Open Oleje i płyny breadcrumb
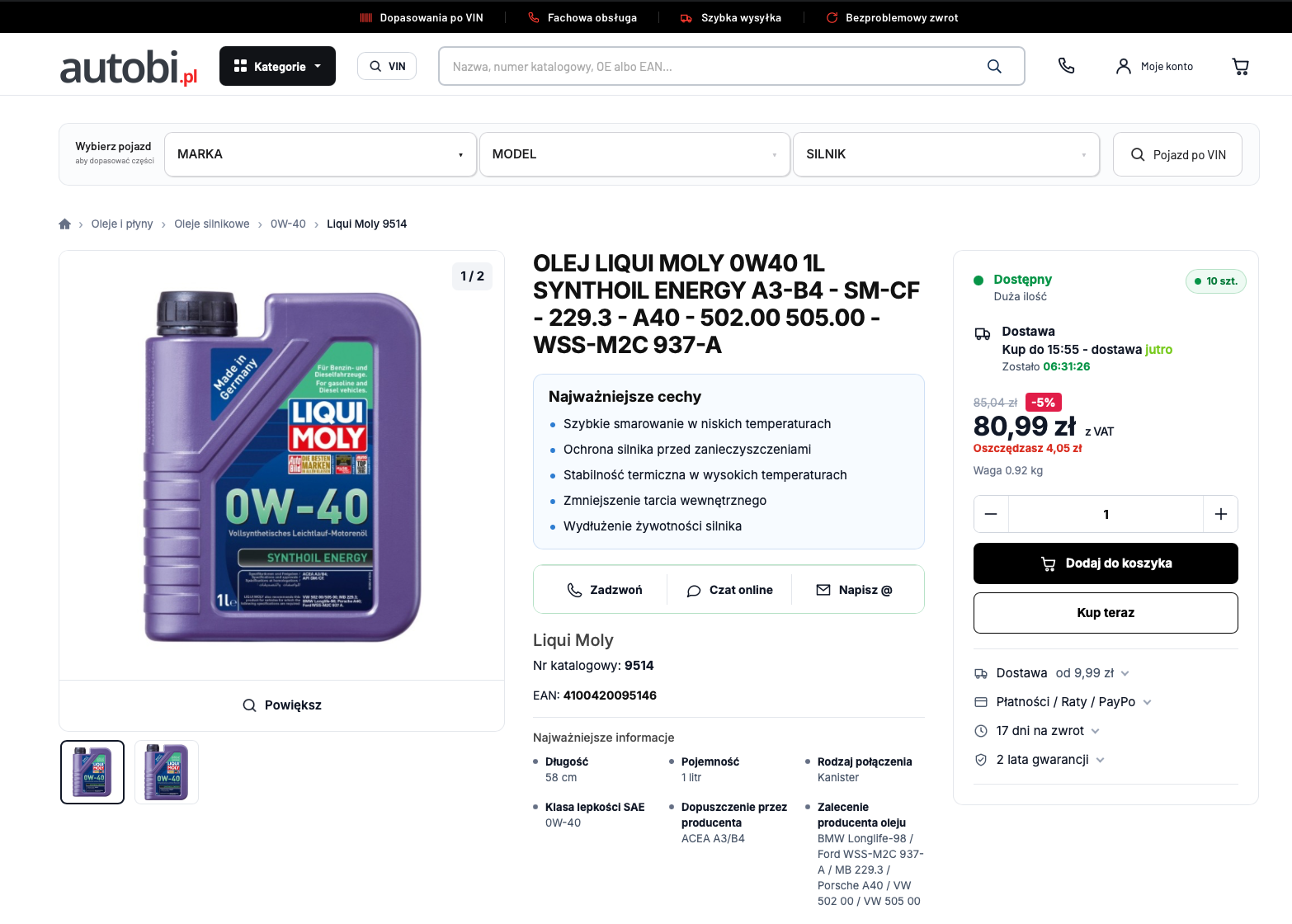The width and height of the screenshot is (1292, 924). click(122, 224)
